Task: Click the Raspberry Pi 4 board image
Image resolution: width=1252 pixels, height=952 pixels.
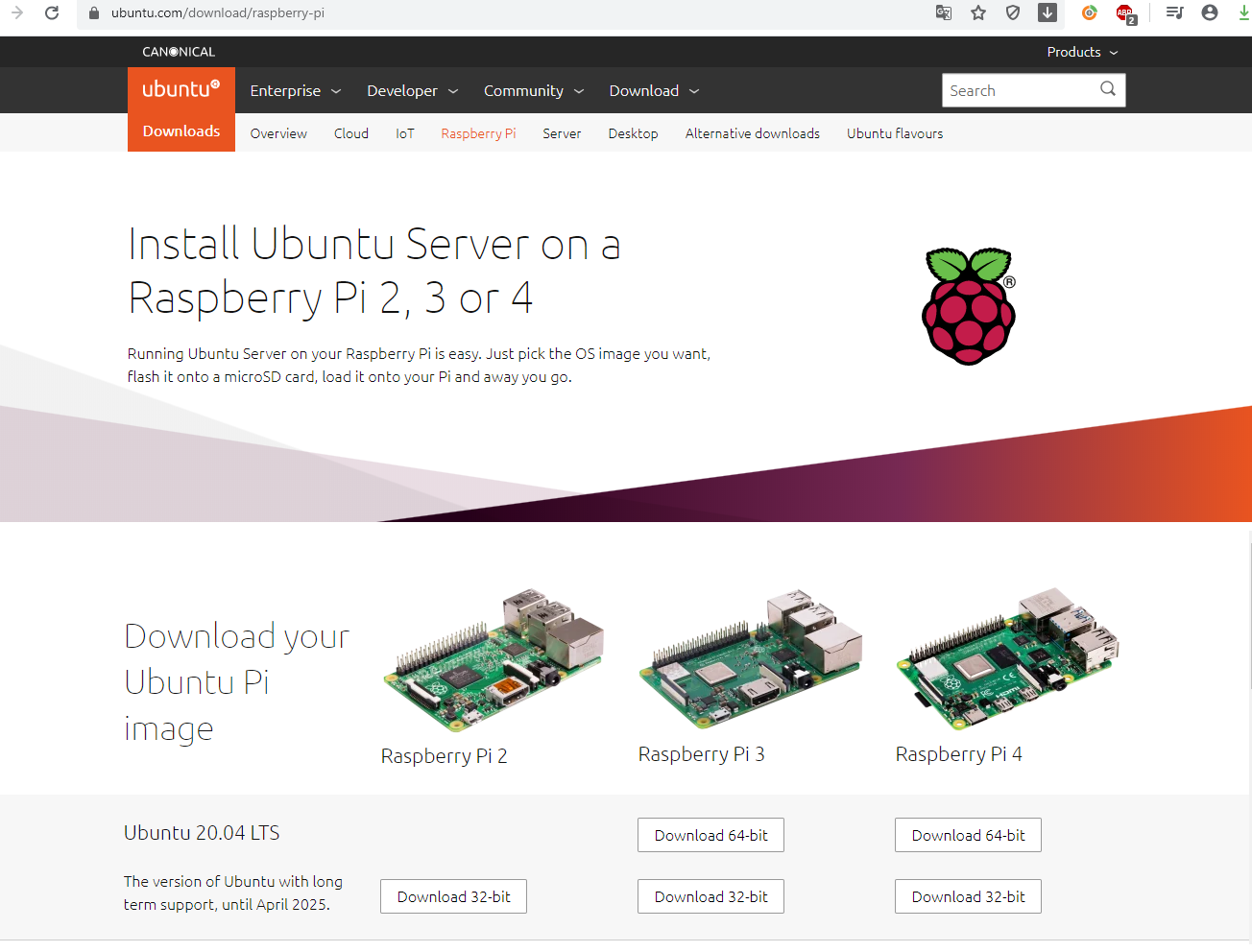Action: (x=1008, y=659)
